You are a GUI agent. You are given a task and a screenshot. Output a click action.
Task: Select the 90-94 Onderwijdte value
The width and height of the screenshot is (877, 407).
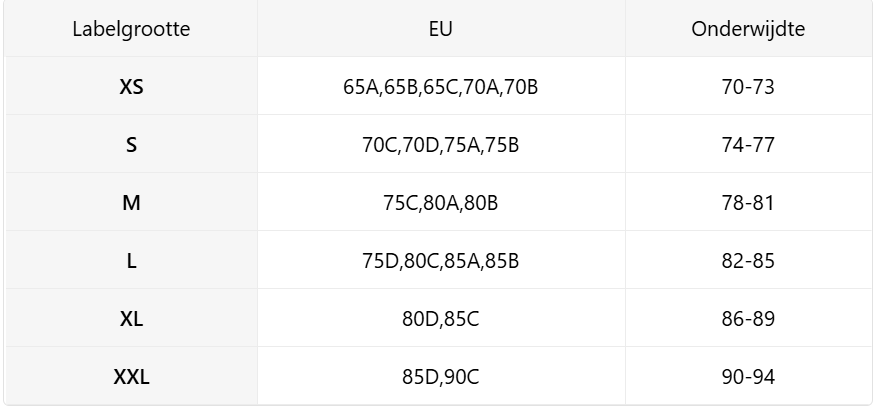coord(748,377)
